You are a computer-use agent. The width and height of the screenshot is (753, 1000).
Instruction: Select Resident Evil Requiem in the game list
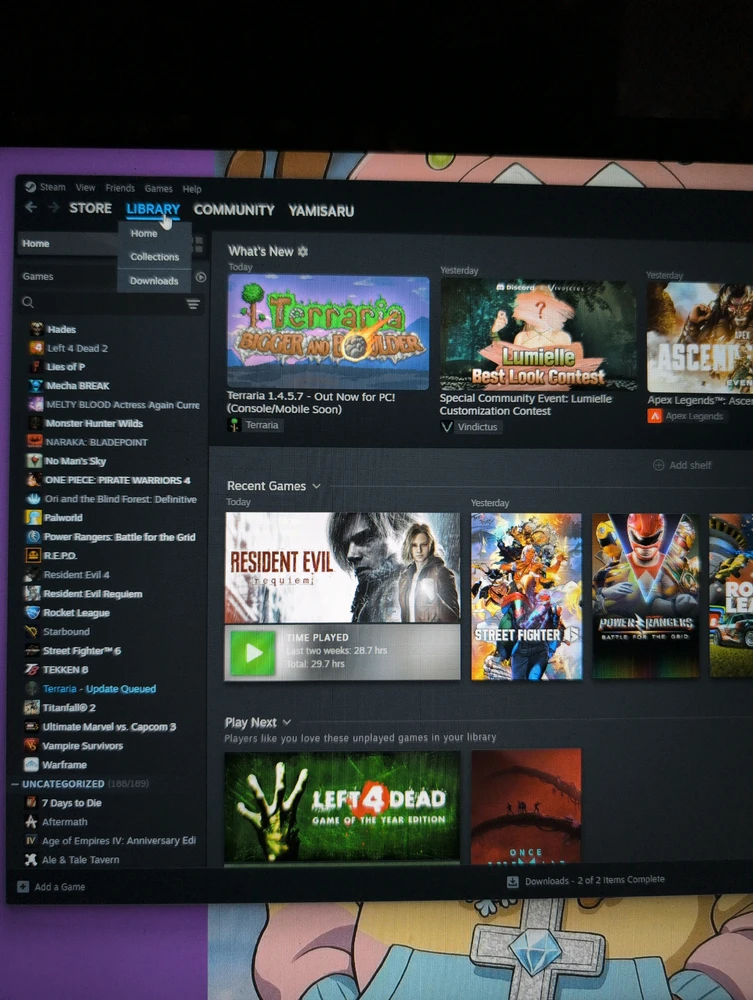[x=92, y=593]
